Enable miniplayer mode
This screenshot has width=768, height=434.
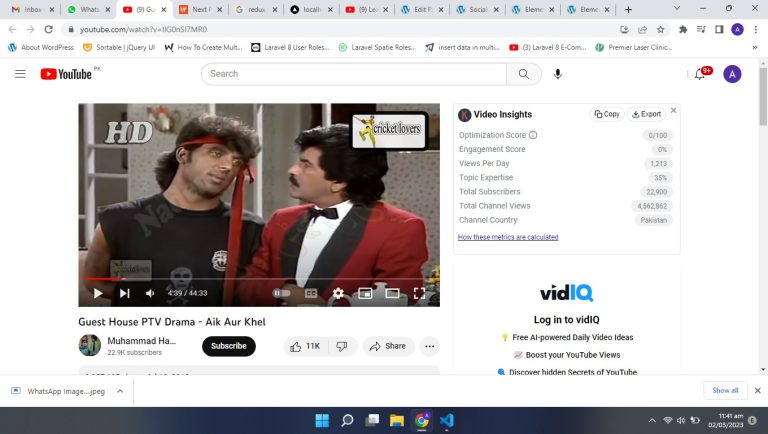365,293
